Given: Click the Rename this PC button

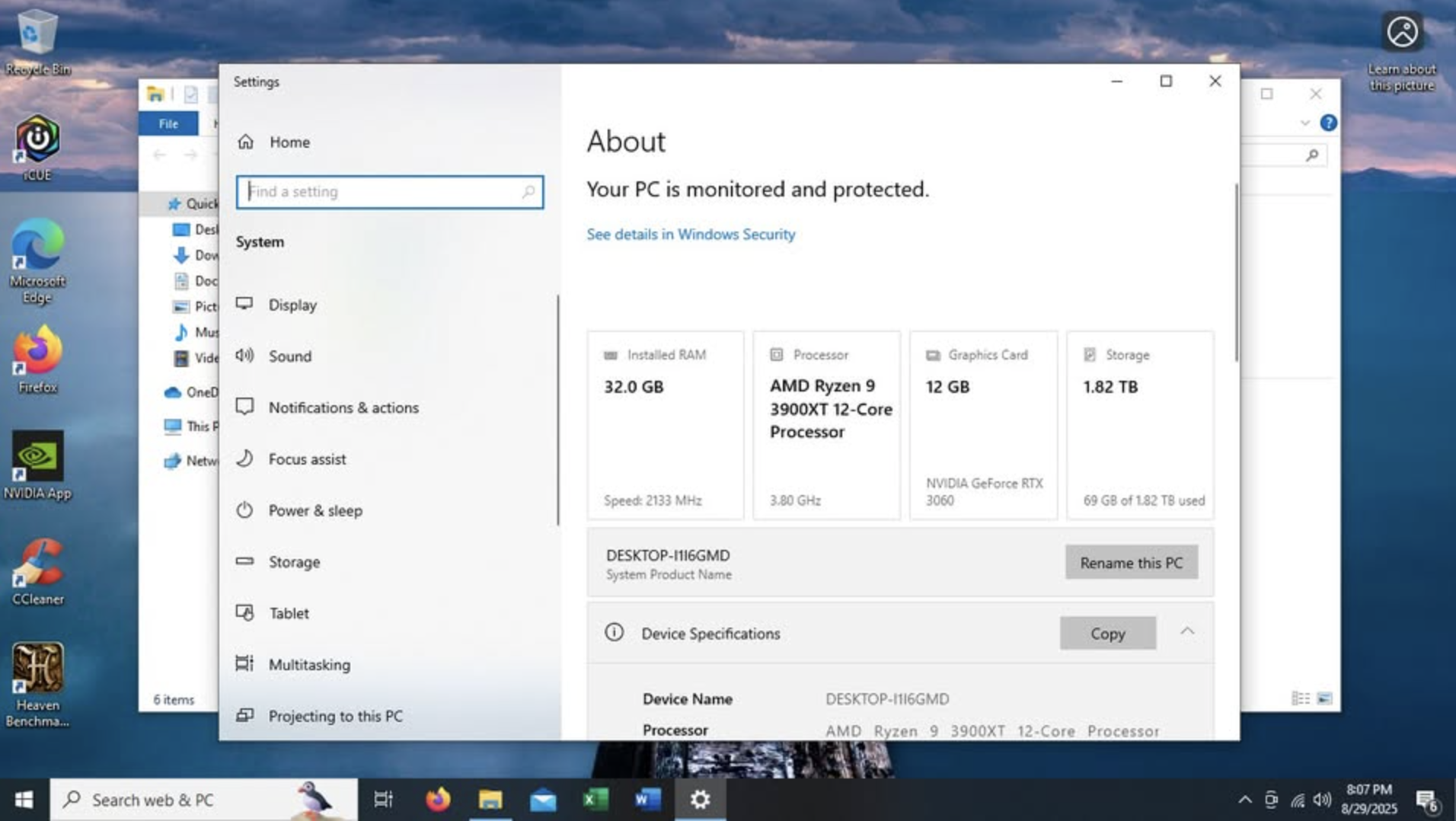Looking at the screenshot, I should pyautogui.click(x=1131, y=563).
